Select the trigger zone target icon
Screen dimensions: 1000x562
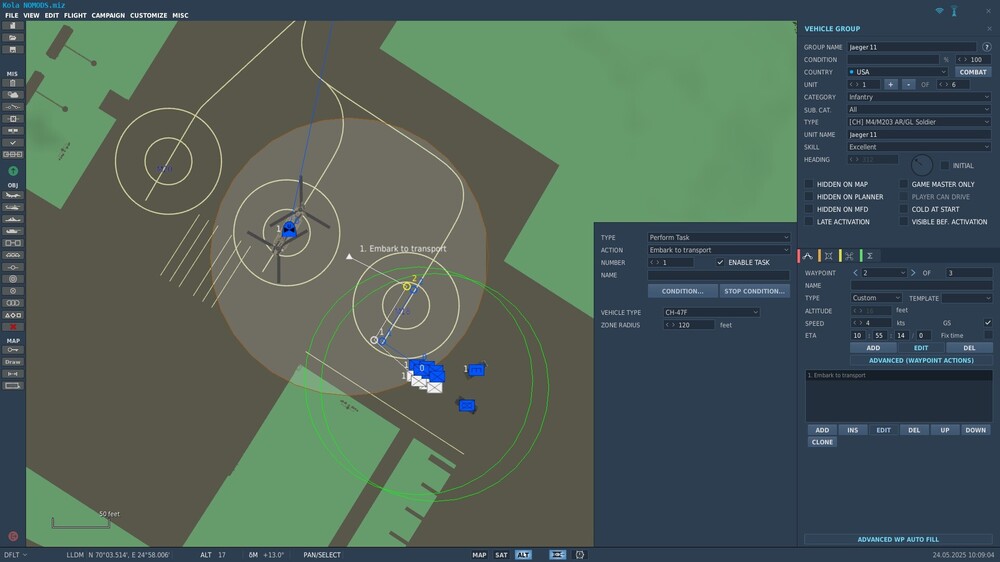[13, 279]
